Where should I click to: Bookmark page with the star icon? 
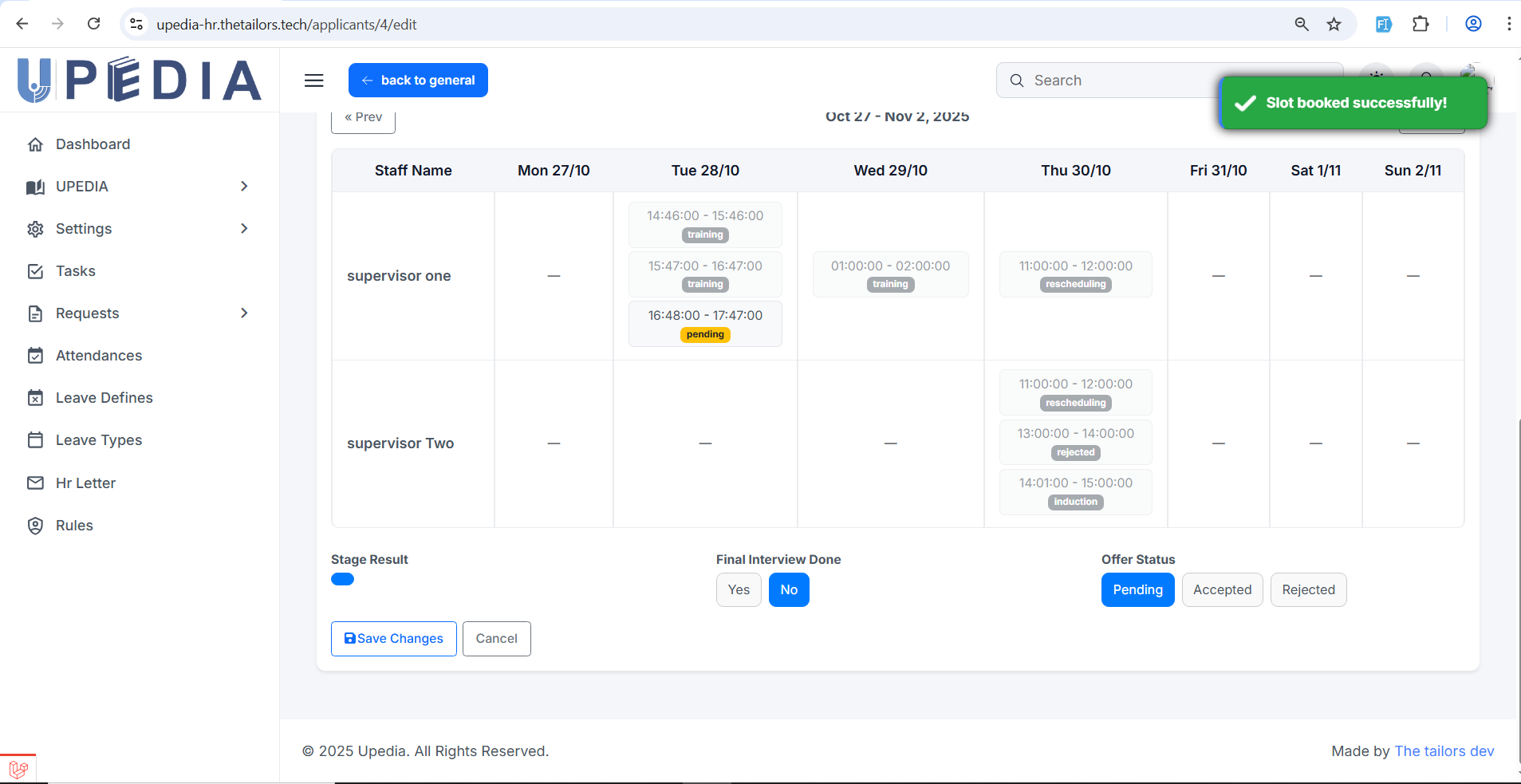click(1334, 24)
